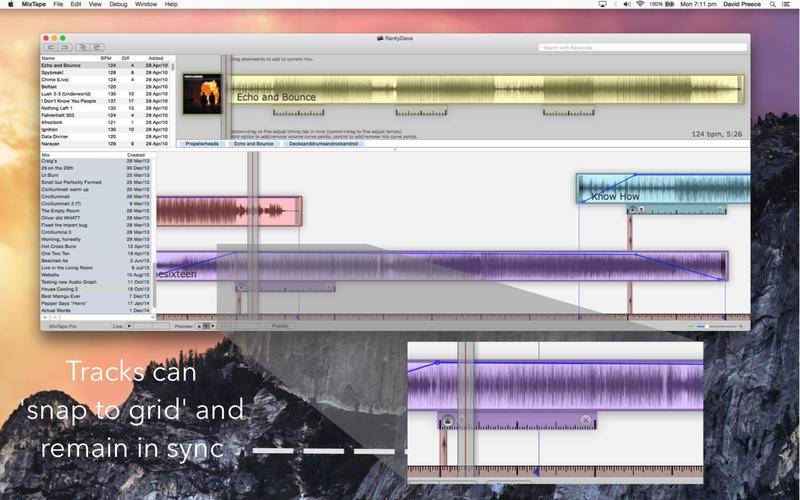Click the David Preece user menu

coord(742,4)
